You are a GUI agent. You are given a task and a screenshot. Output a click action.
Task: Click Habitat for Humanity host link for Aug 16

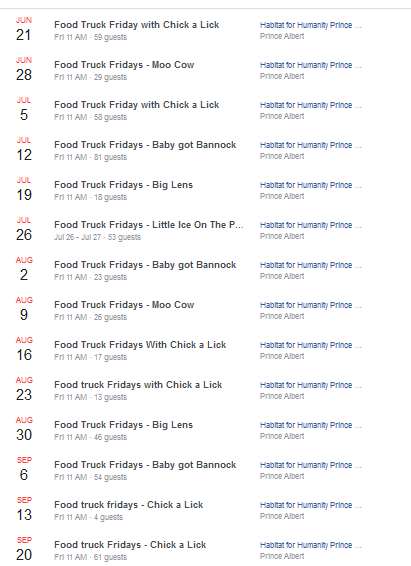[310, 345]
